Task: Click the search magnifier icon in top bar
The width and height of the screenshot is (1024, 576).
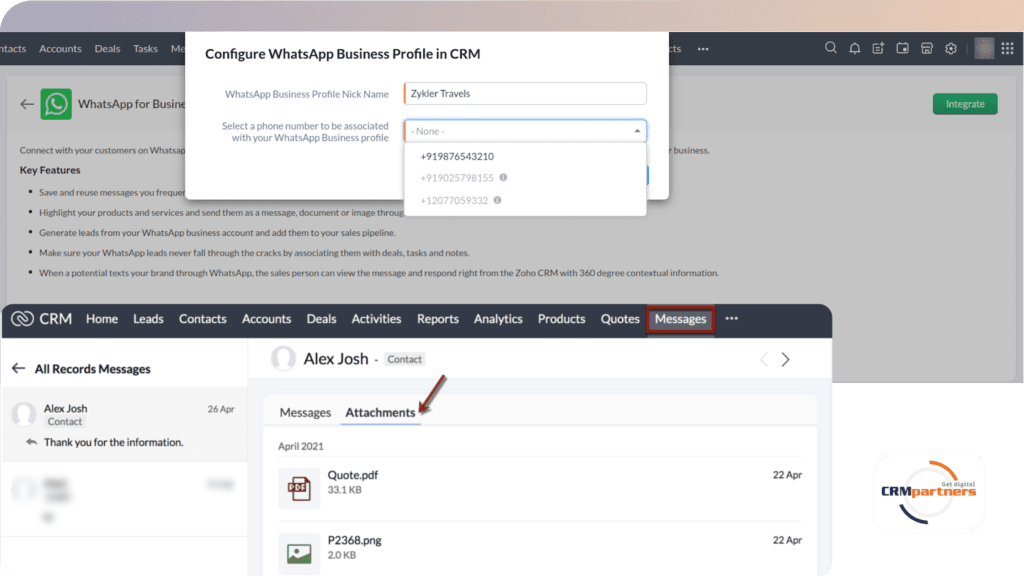Action: click(x=830, y=48)
